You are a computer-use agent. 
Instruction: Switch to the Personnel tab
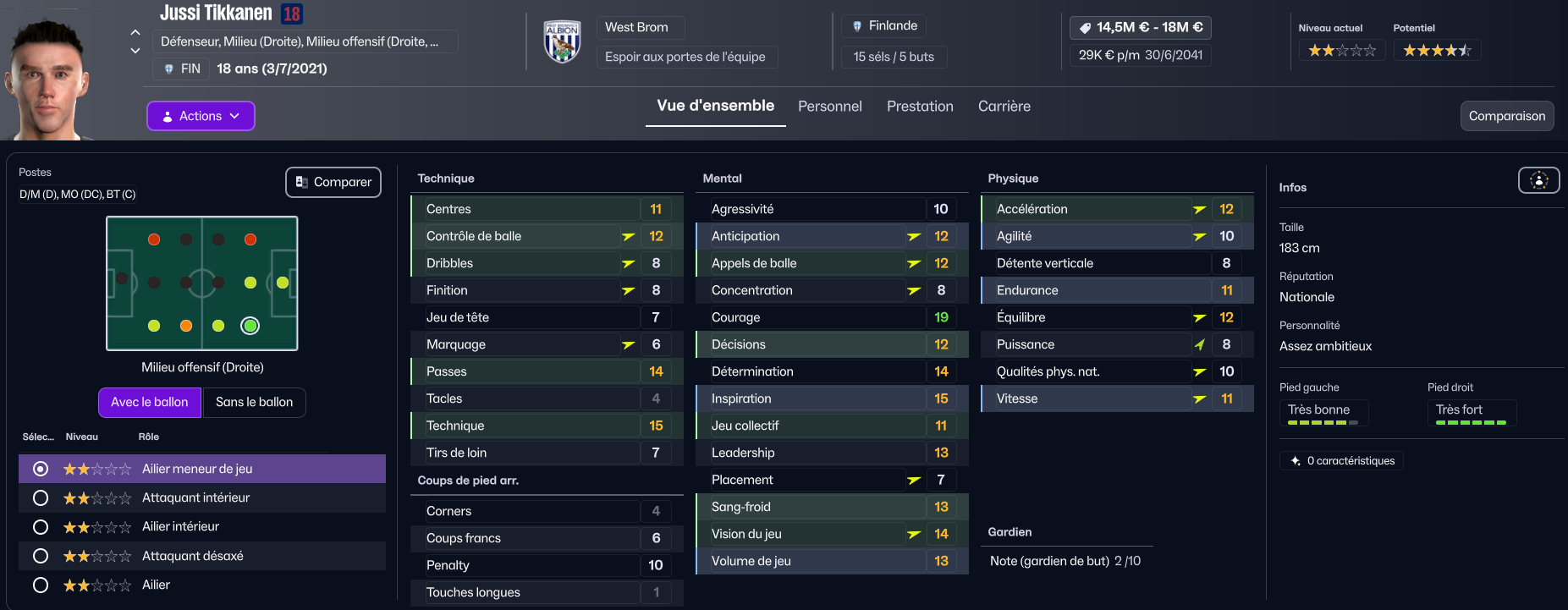coord(830,107)
